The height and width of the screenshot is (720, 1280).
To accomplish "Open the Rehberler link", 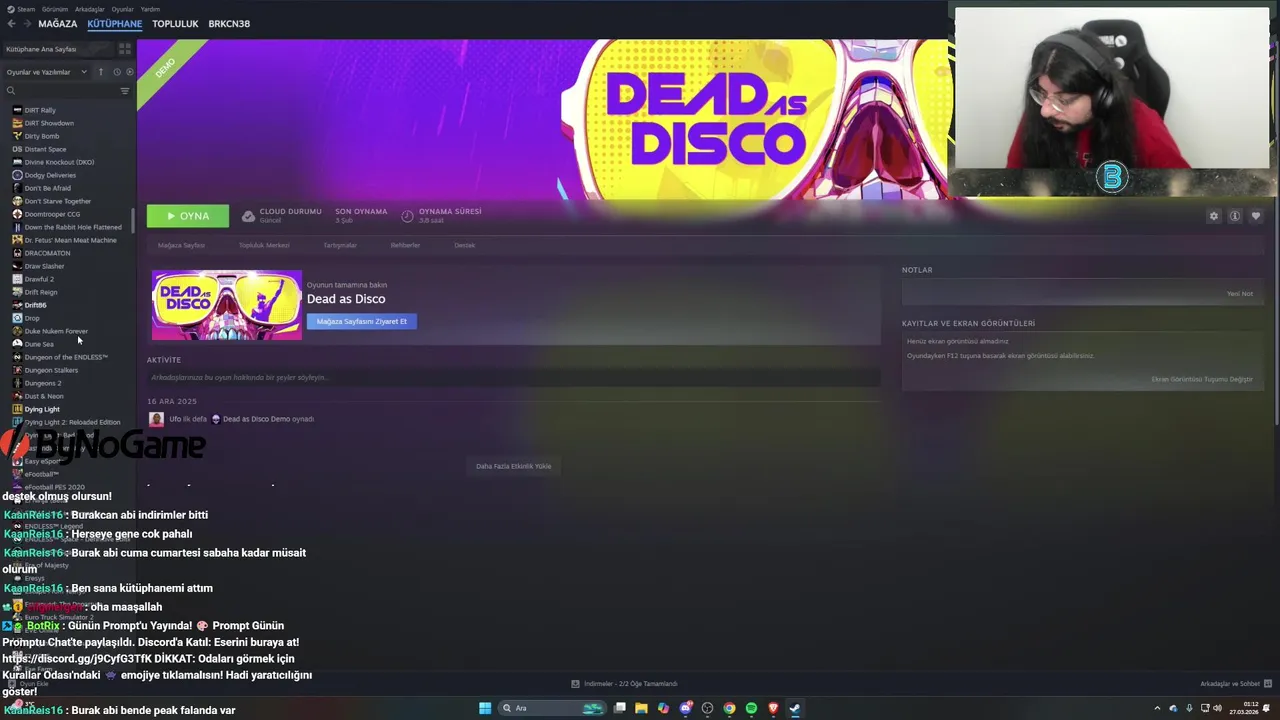I will coord(405,245).
